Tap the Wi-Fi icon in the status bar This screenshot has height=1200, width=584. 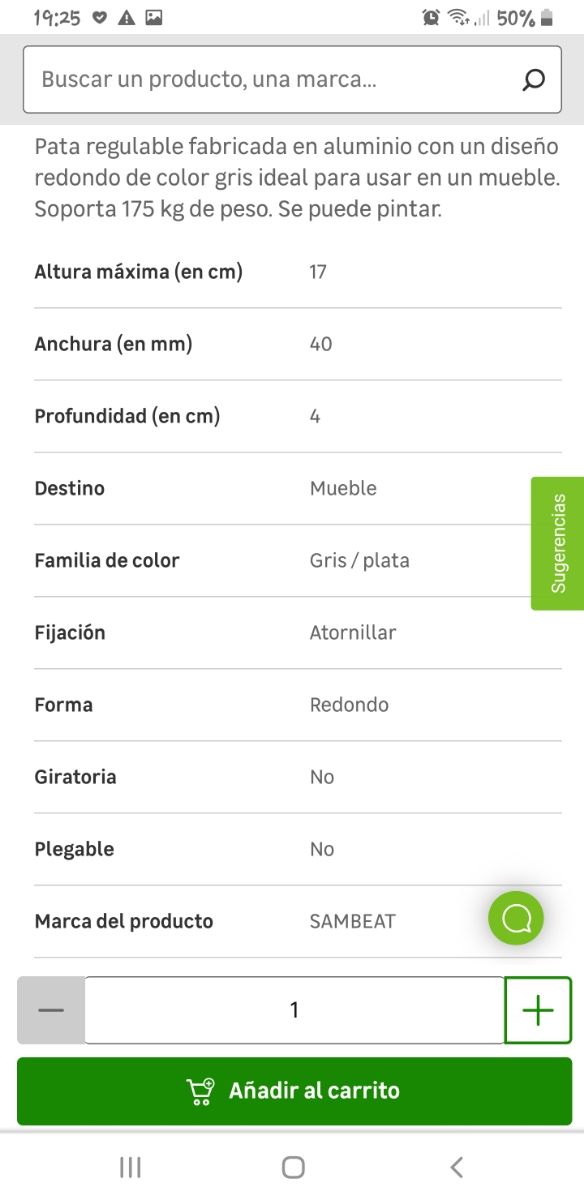tap(455, 17)
